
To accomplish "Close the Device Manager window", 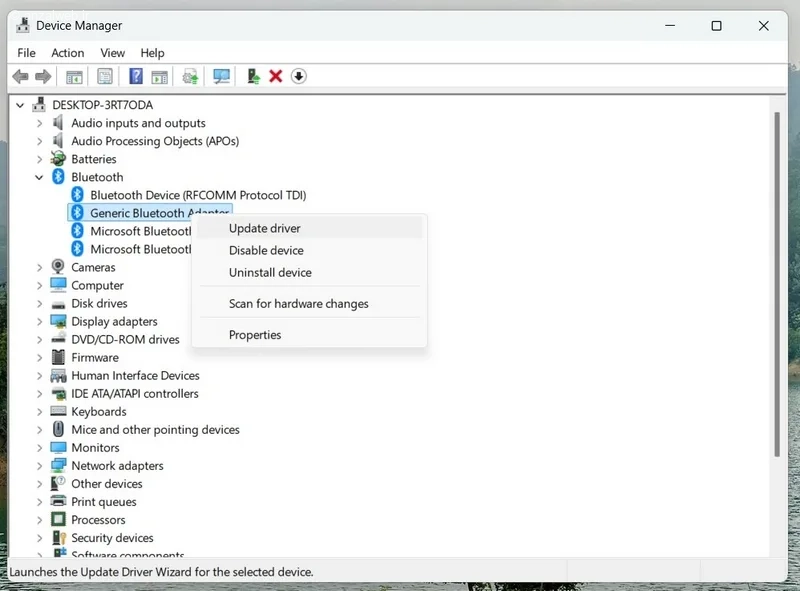I will pyautogui.click(x=763, y=26).
